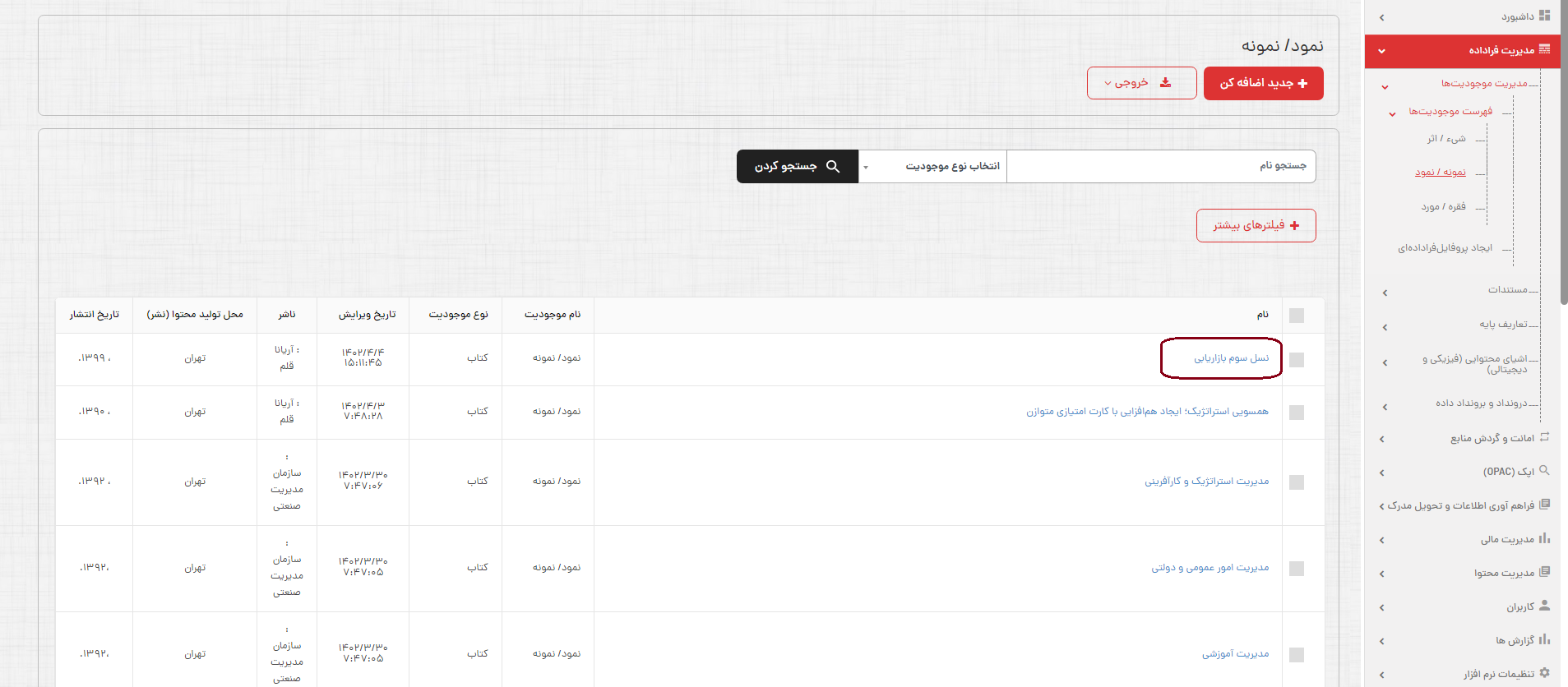The width and height of the screenshot is (1568, 687).
Task: Click the داشبورد dashboard grid icon
Action: tap(1544, 16)
